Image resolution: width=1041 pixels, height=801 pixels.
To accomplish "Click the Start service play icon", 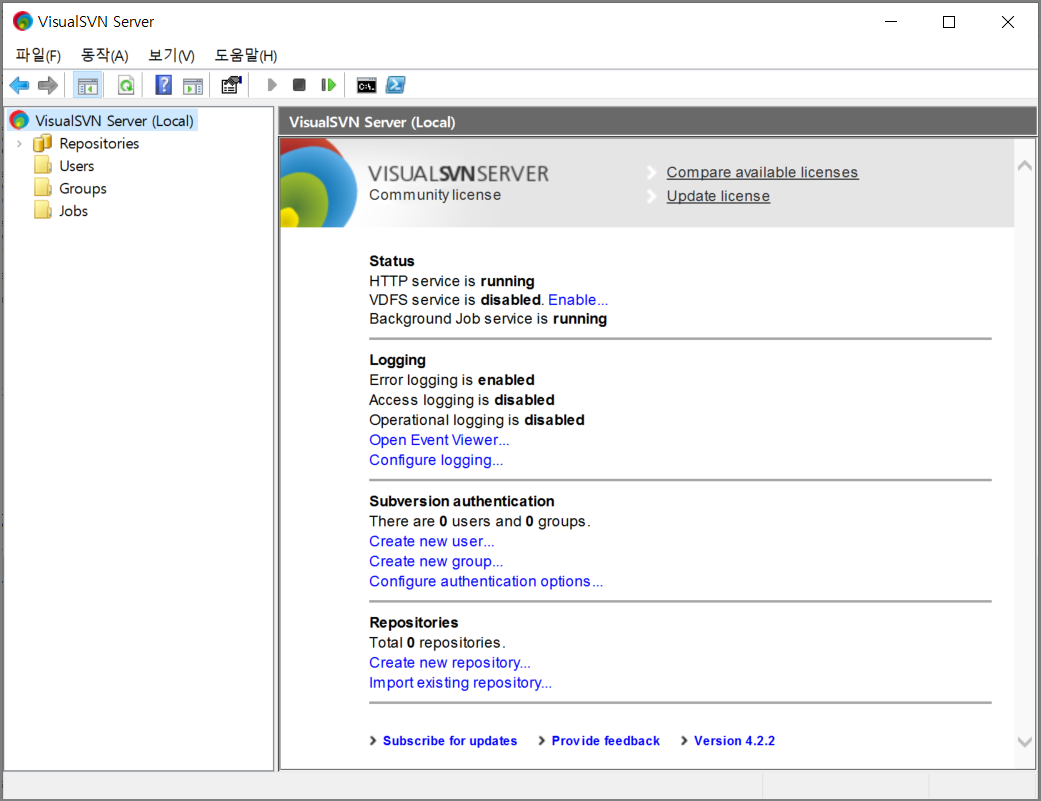I will tap(272, 85).
